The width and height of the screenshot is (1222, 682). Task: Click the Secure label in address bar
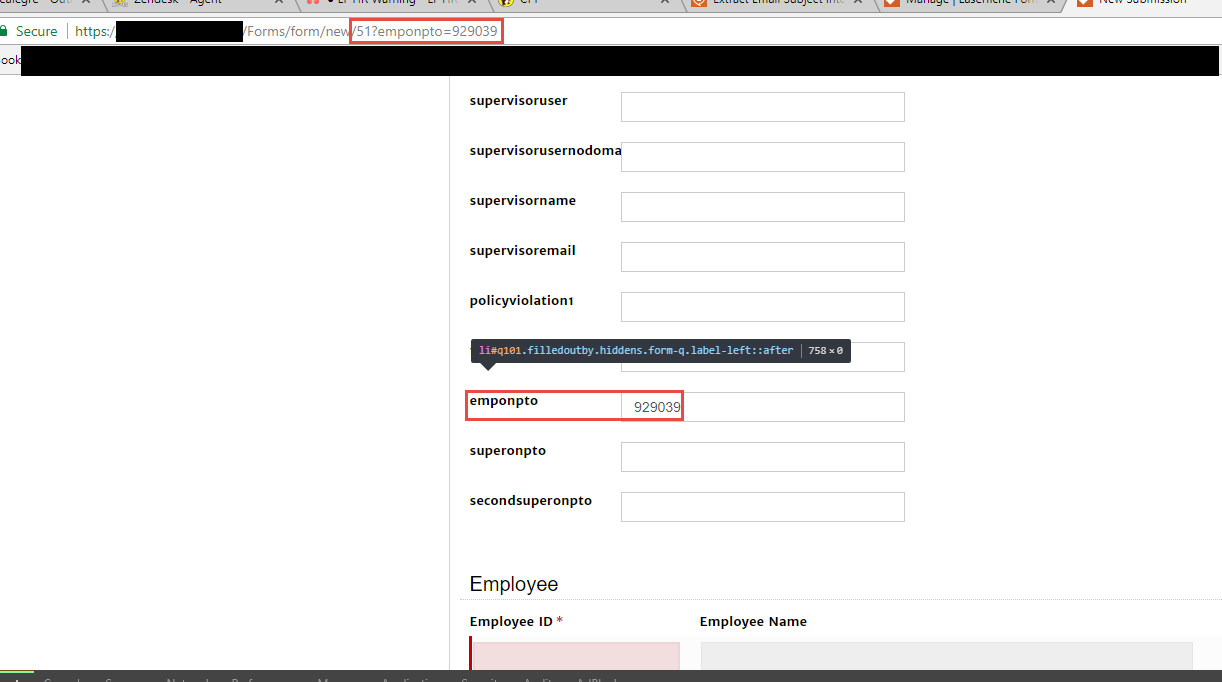click(37, 31)
